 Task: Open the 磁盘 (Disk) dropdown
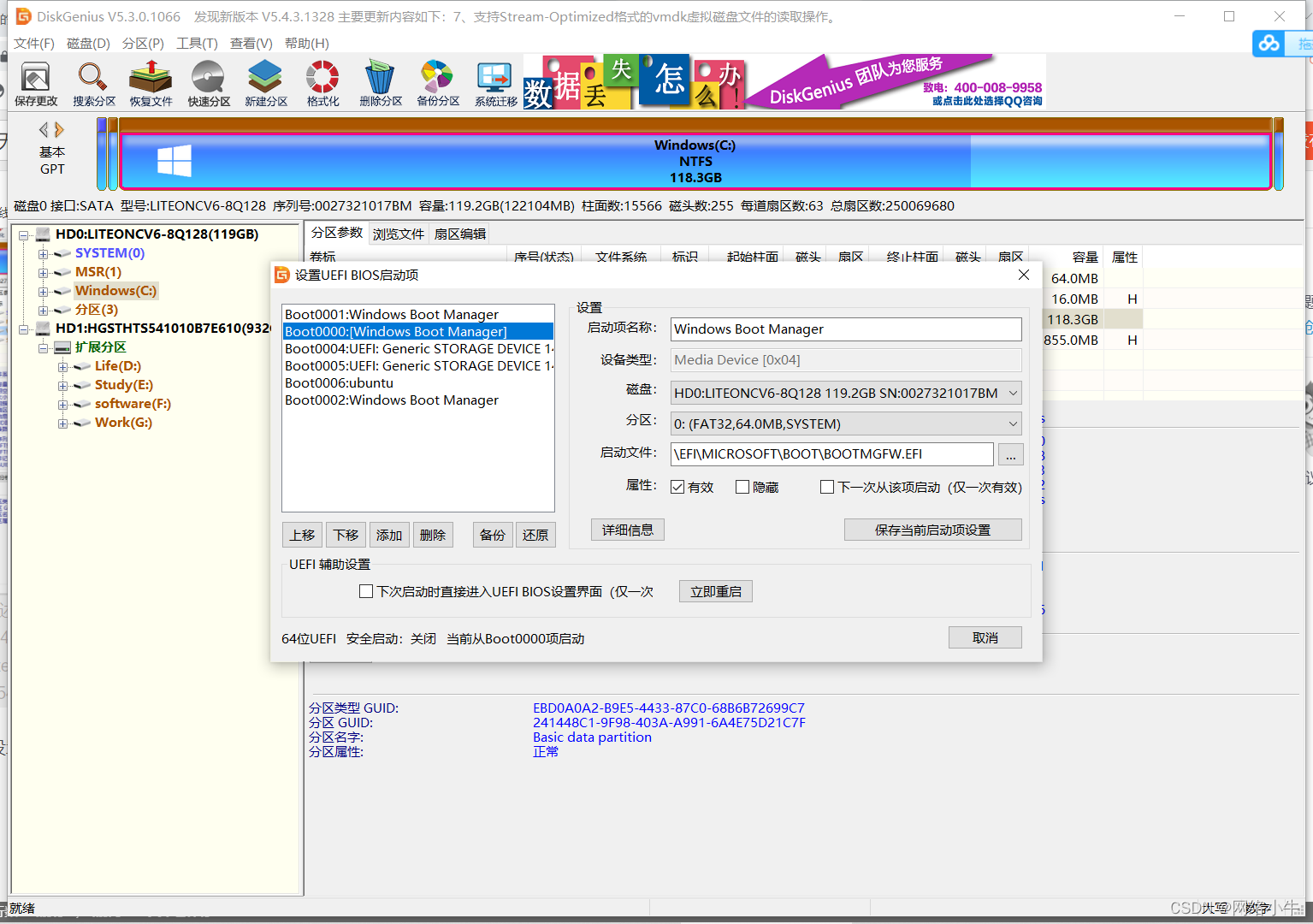(x=846, y=393)
